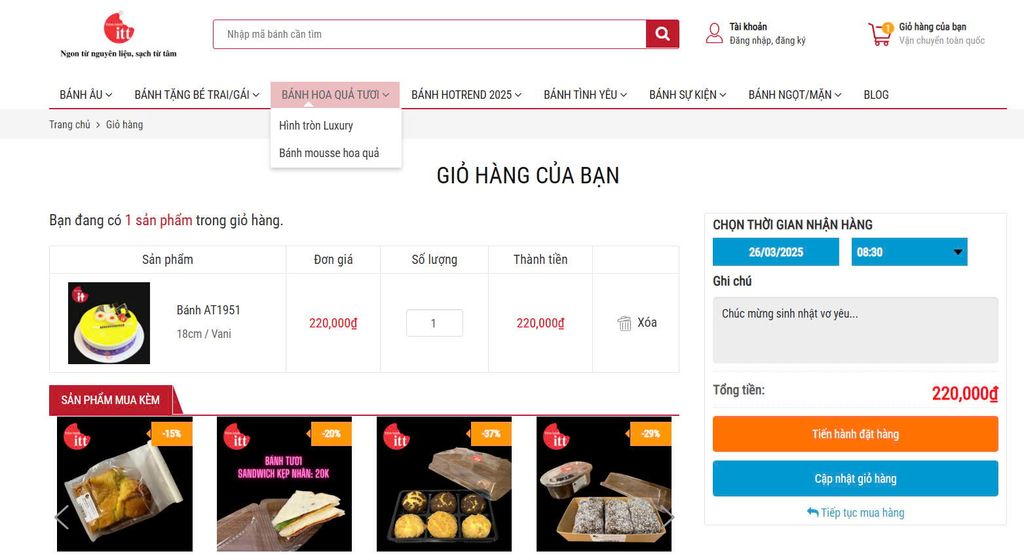Click the orange Tiến hành đặt hàng button
Image resolution: width=1024 pixels, height=554 pixels.
click(x=855, y=434)
